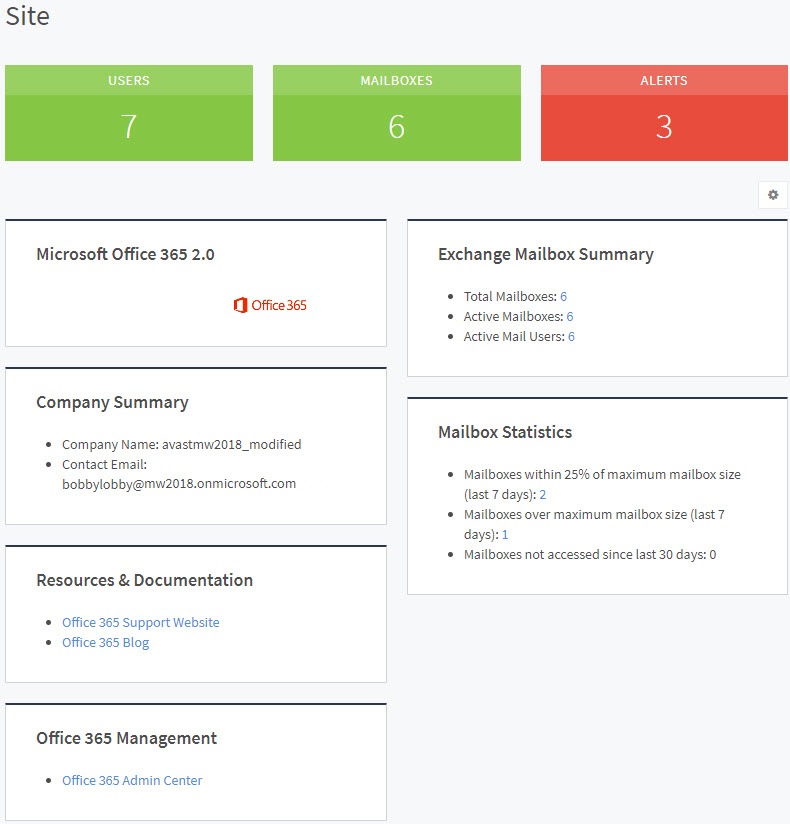Click the Exchange Mailbox Summary heading

546,254
